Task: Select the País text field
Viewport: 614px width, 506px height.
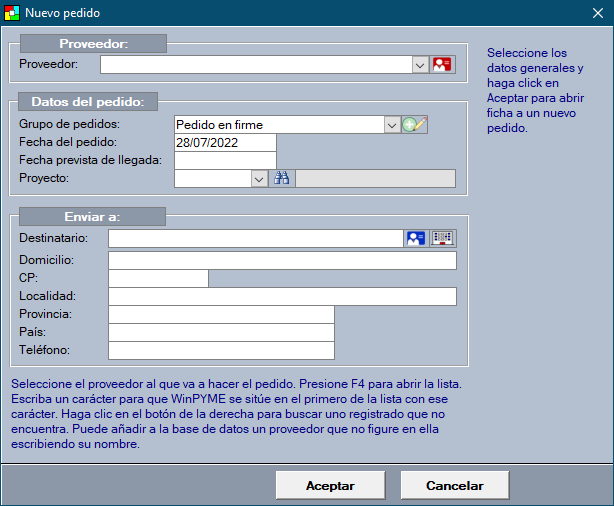Action: pos(220,332)
